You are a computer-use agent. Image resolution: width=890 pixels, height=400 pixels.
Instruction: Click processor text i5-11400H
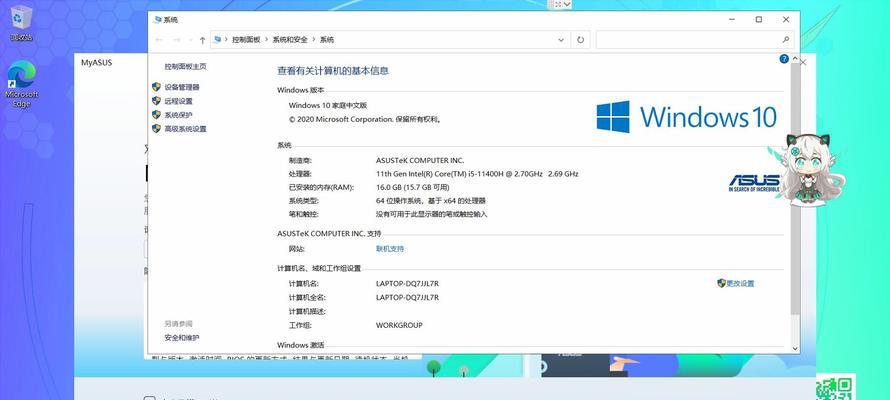477,174
